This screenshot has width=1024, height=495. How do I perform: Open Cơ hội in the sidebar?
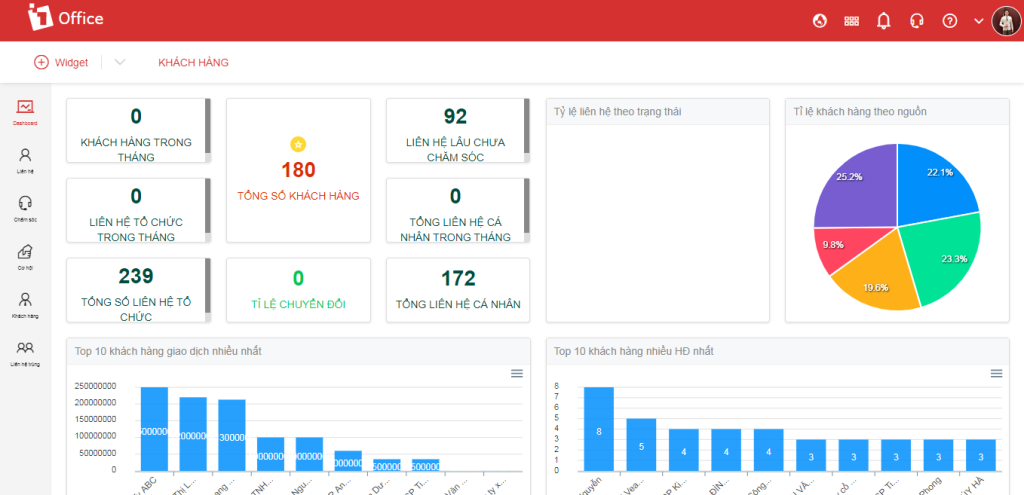25,257
